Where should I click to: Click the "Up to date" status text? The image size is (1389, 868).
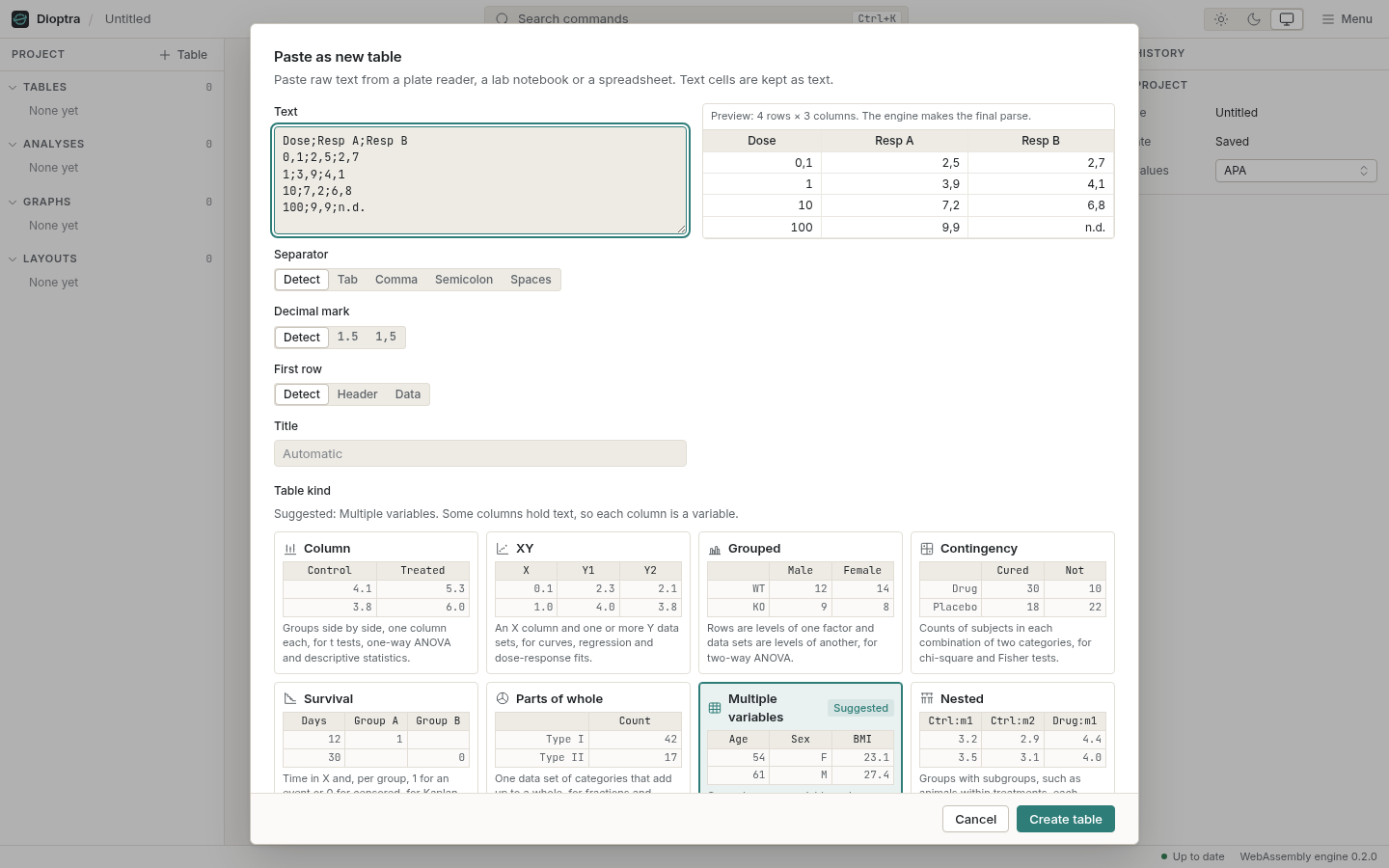1198,856
